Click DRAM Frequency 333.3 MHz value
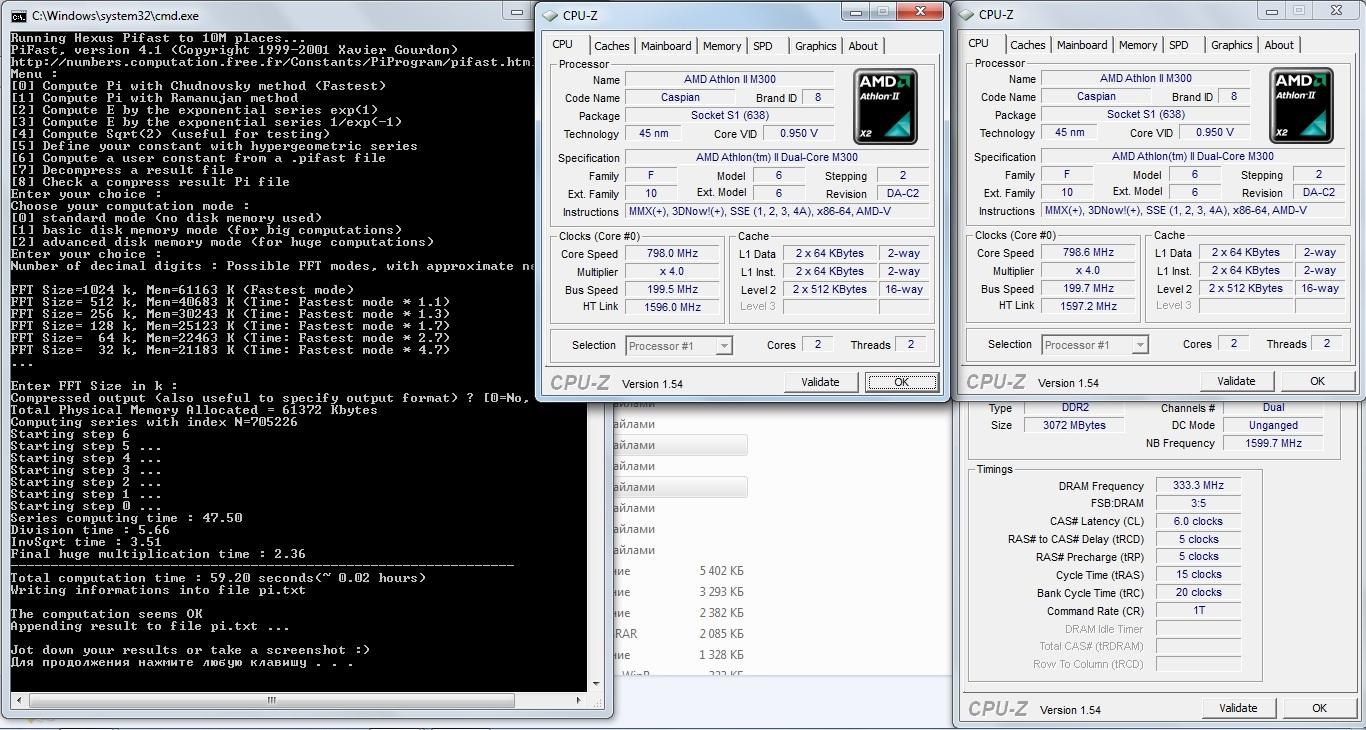 [1198, 486]
